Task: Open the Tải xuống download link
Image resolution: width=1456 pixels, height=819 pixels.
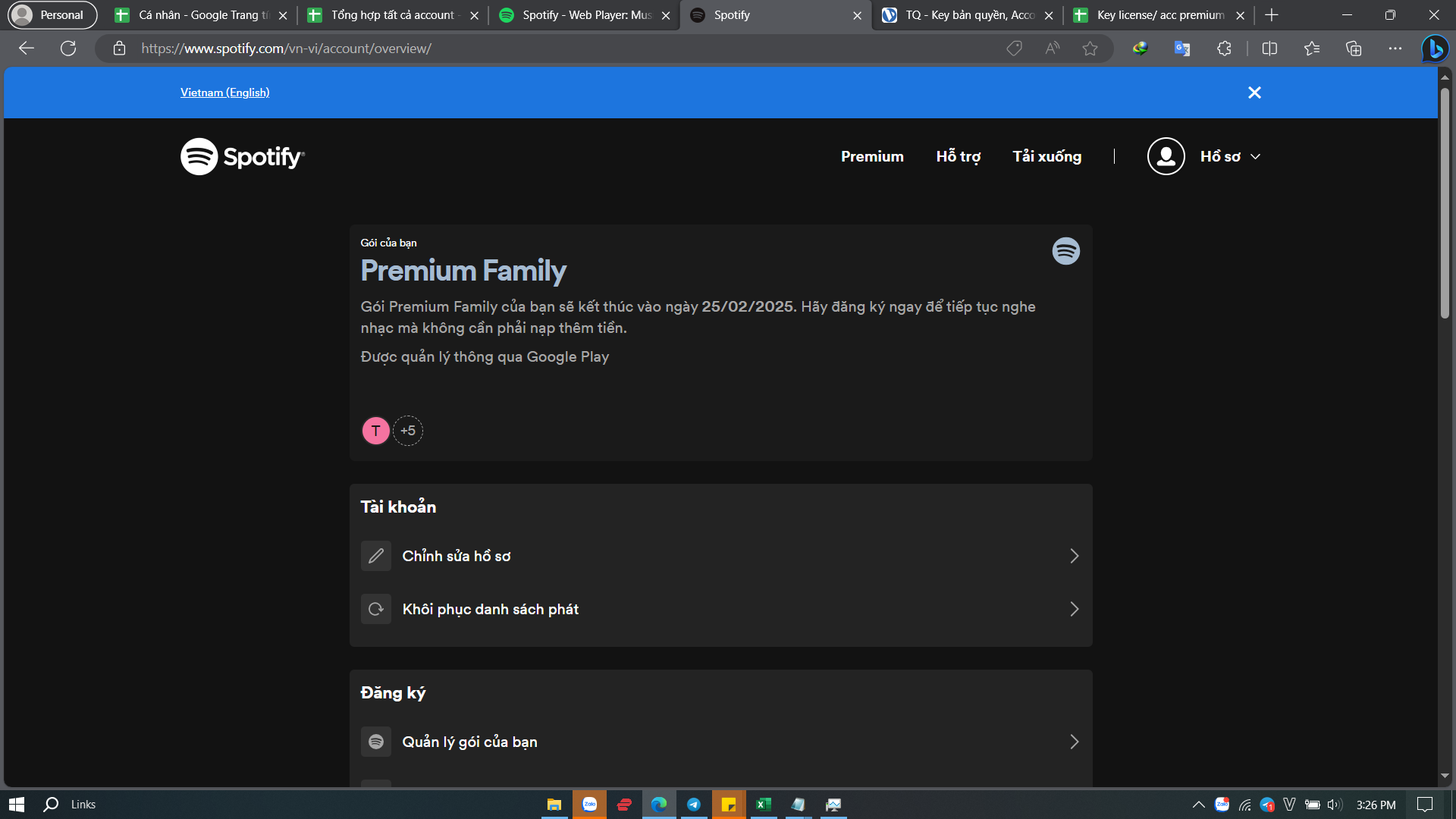Action: [x=1047, y=156]
